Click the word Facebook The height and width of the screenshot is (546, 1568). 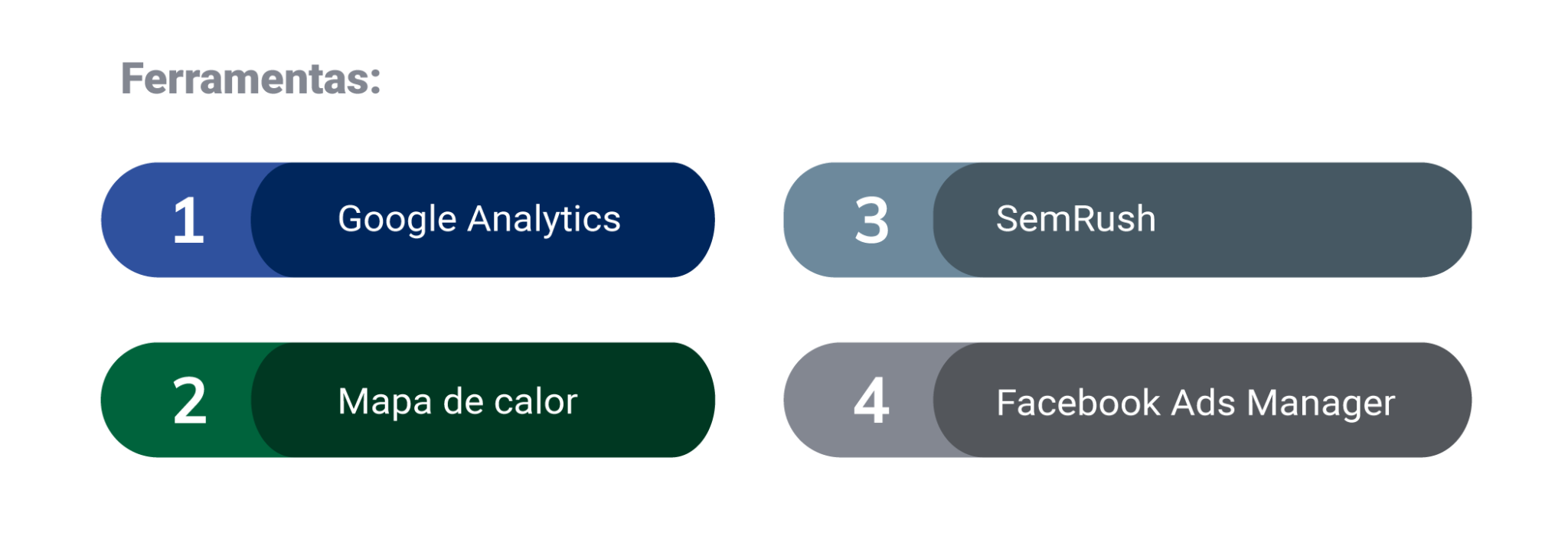click(x=1077, y=403)
